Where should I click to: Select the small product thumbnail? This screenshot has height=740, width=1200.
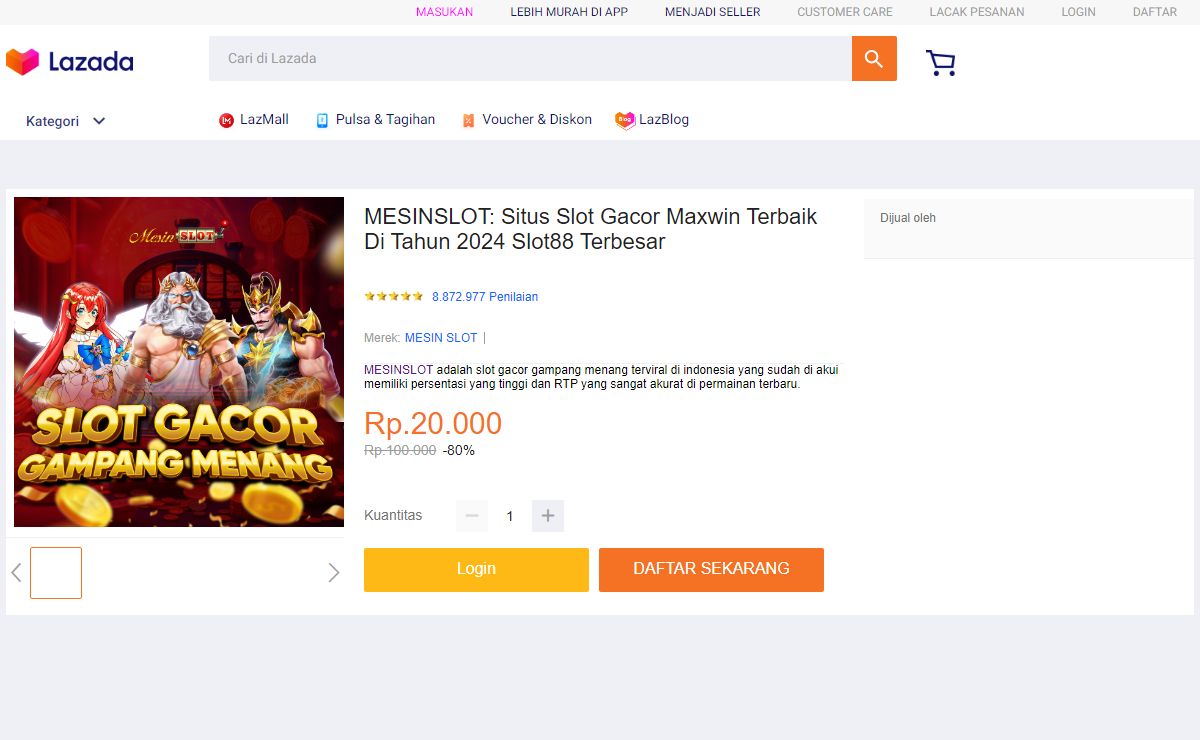click(x=56, y=573)
